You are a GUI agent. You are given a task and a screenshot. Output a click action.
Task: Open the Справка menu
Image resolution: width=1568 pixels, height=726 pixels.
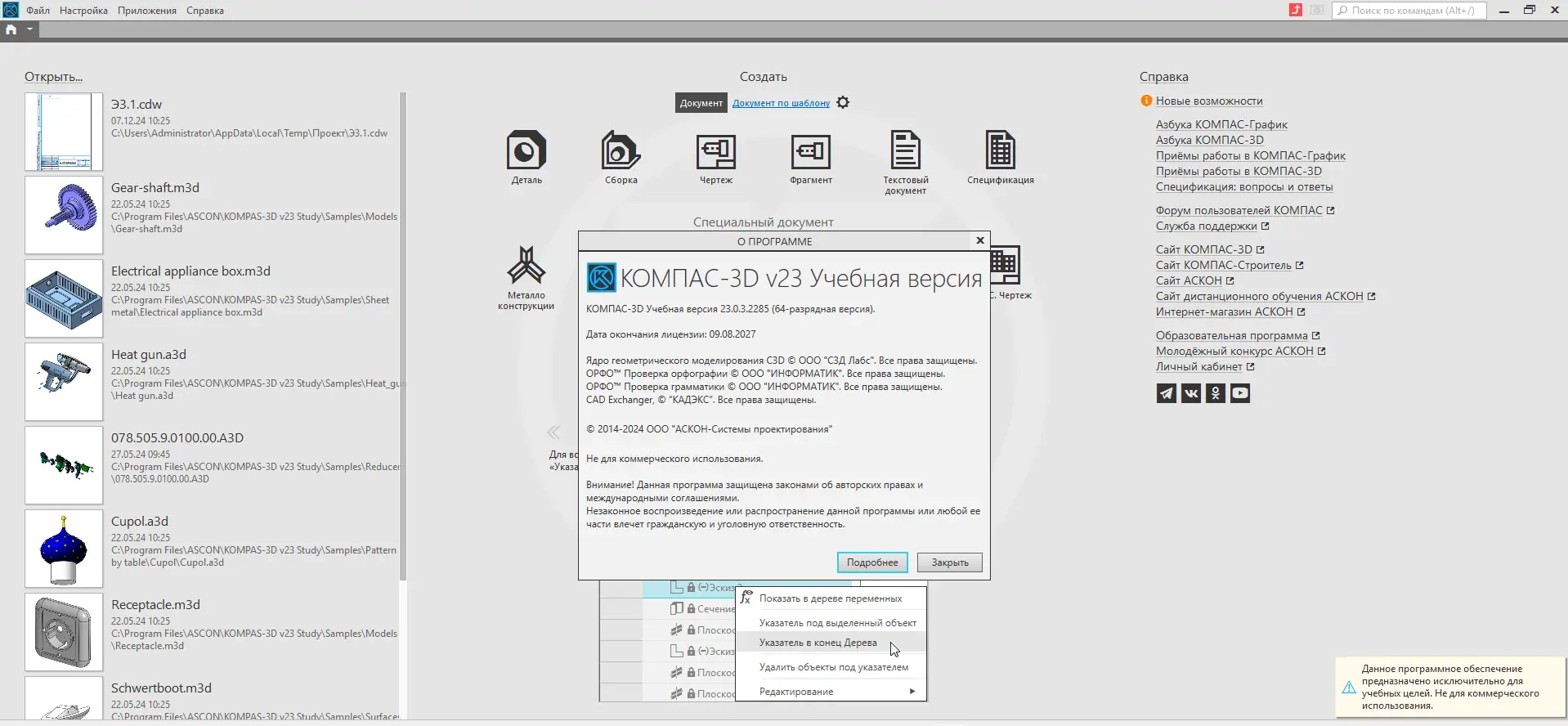click(x=205, y=11)
